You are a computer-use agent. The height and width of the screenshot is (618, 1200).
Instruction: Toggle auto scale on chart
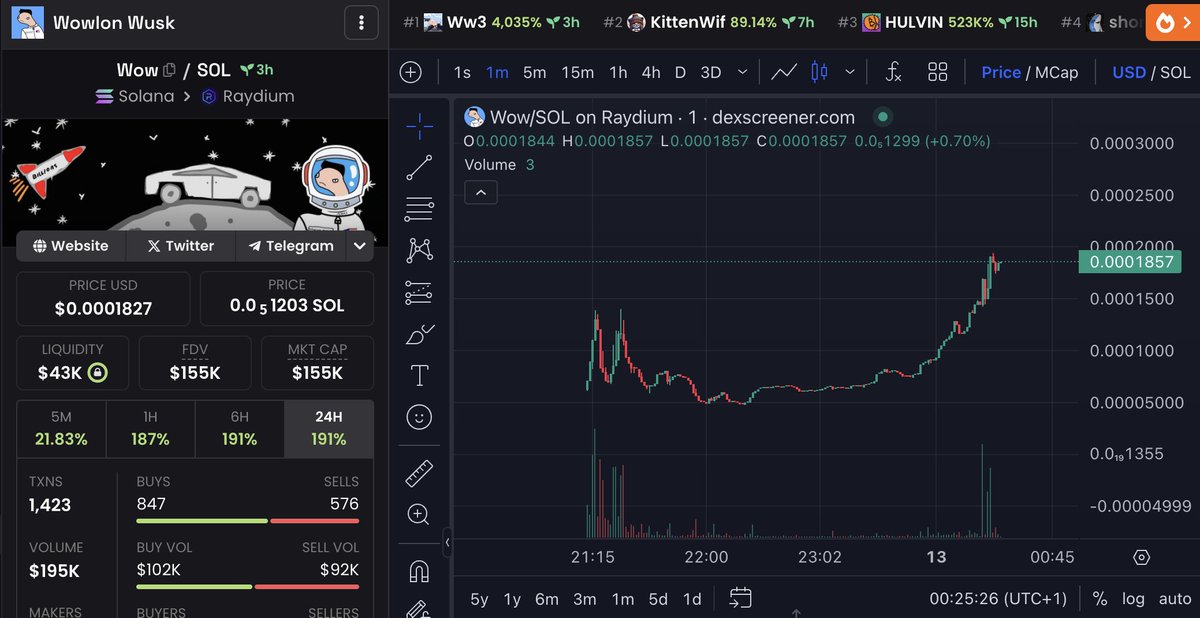[x=1175, y=599]
